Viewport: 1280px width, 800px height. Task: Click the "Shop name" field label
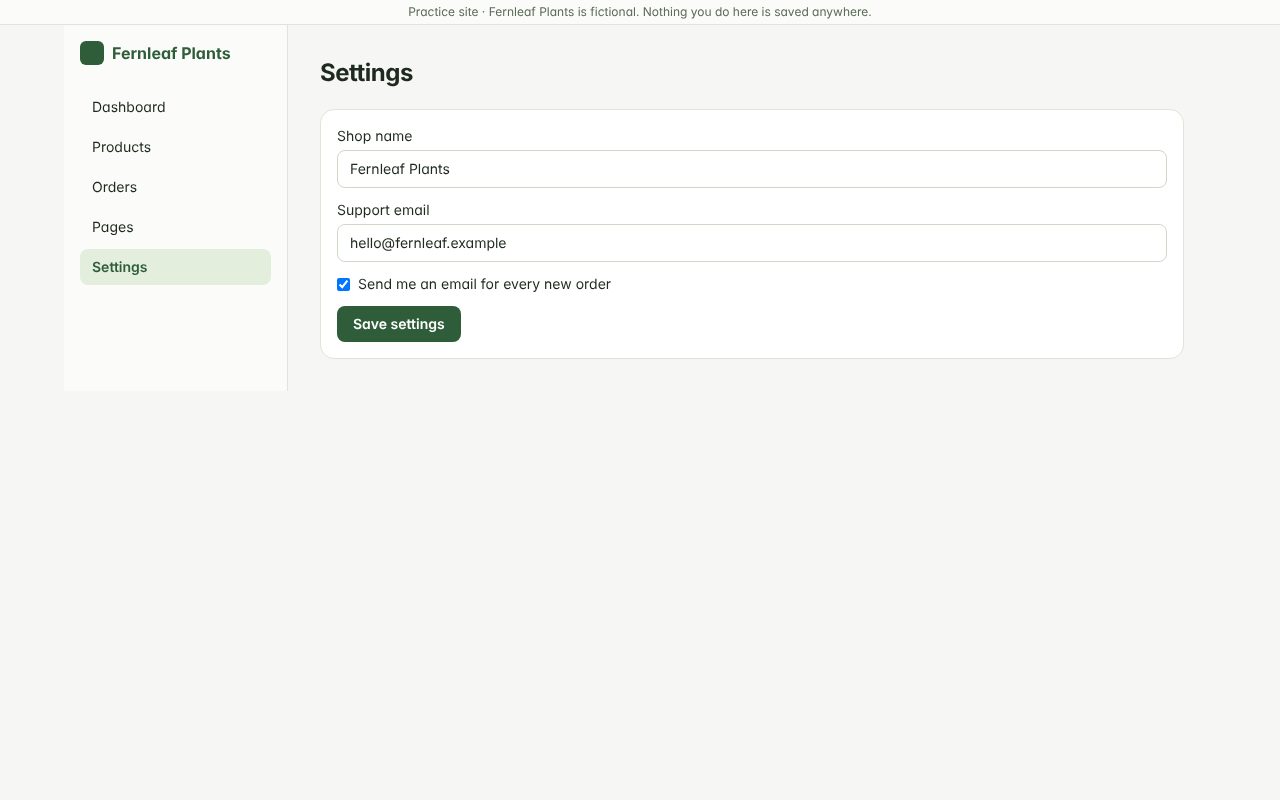pyautogui.click(x=374, y=136)
